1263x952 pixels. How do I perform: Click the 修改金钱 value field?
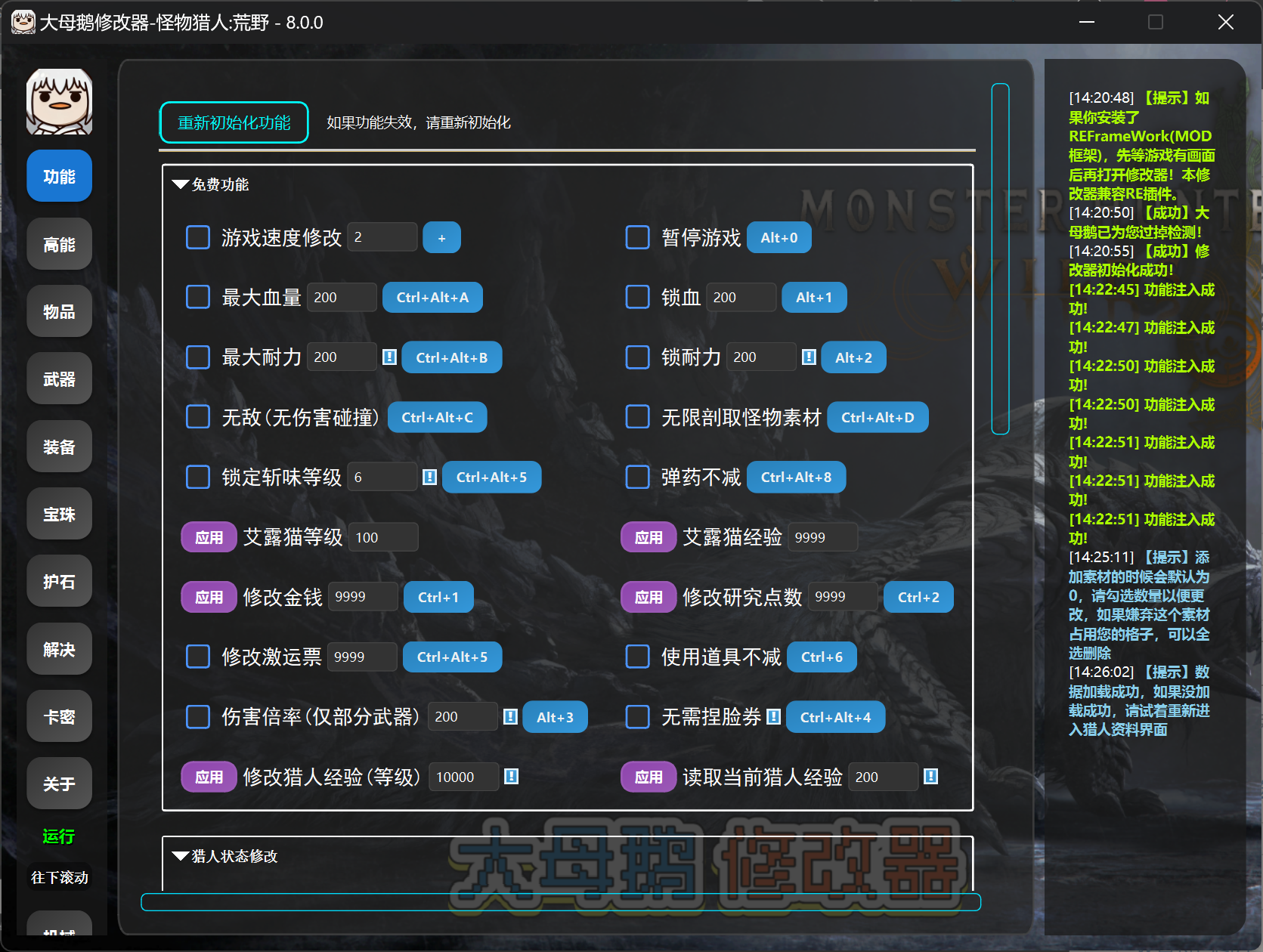[363, 597]
